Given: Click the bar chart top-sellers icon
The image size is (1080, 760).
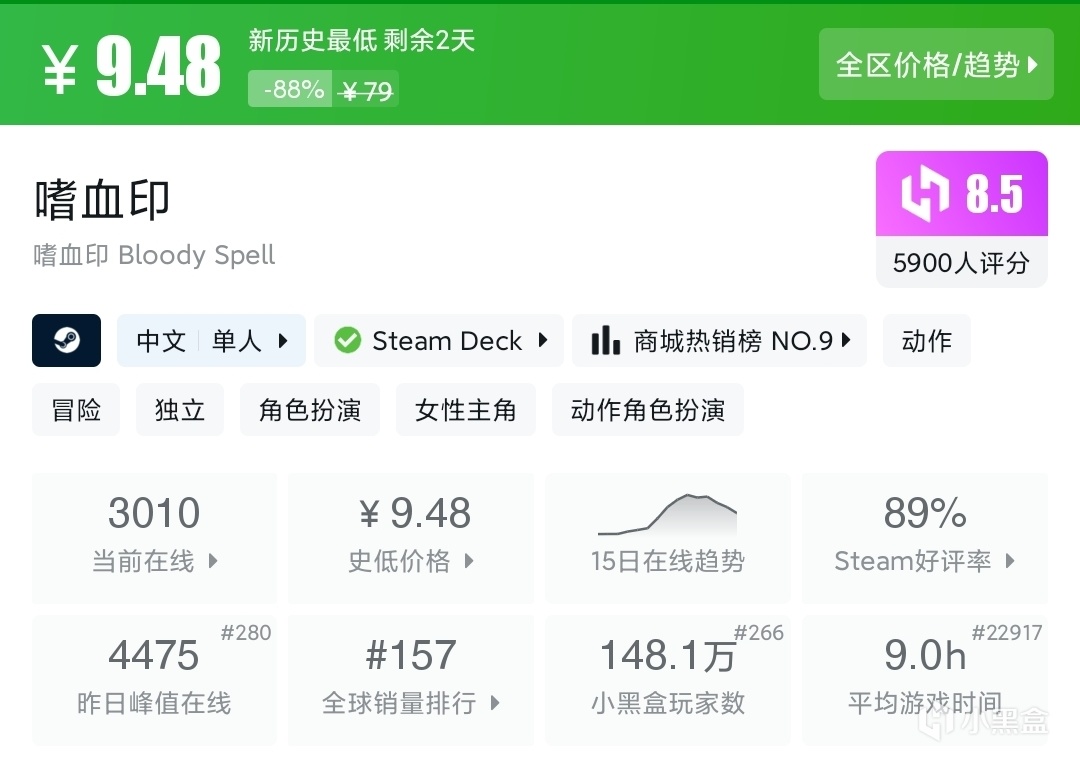Looking at the screenshot, I should (605, 341).
